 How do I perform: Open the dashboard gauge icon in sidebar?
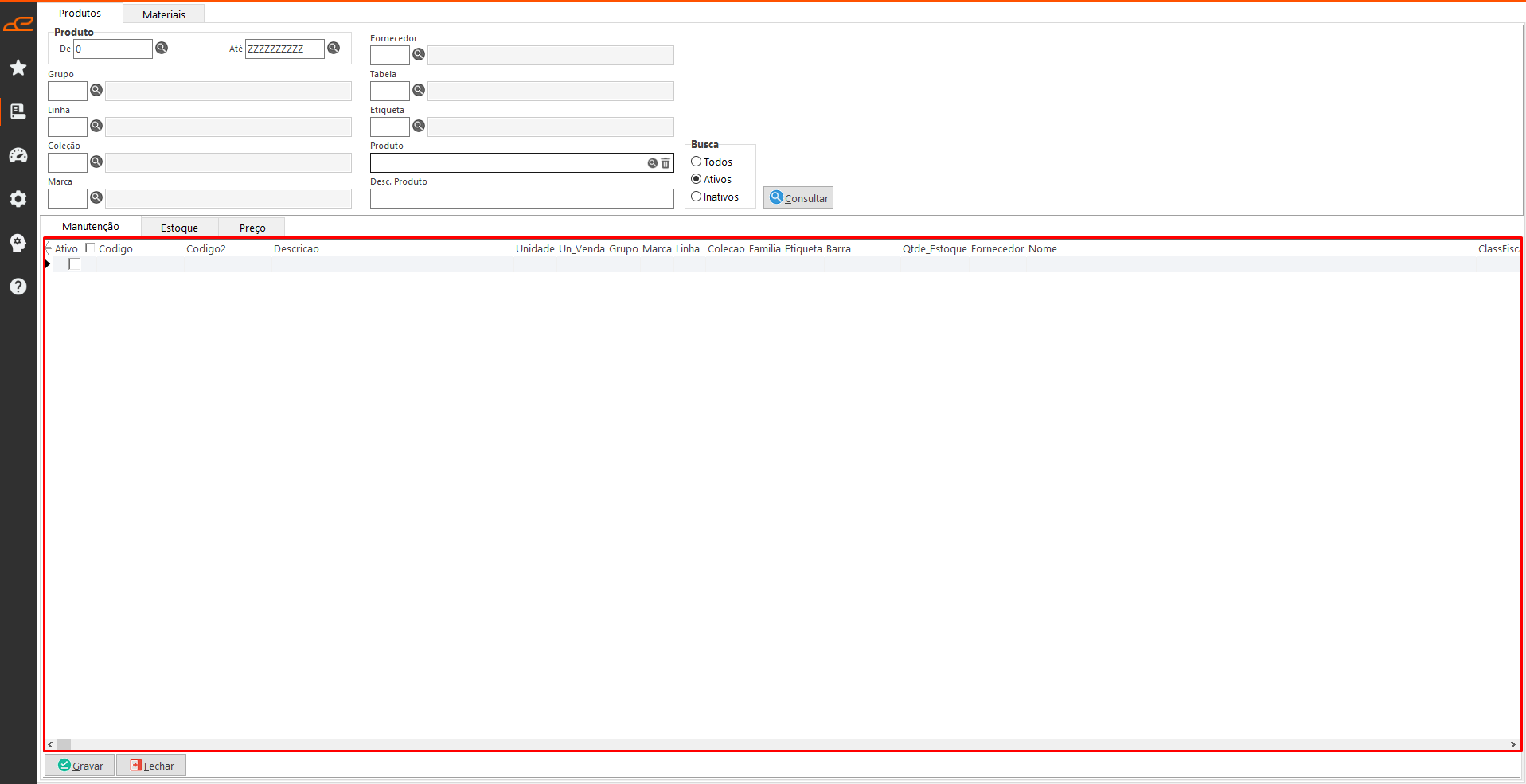coord(18,155)
